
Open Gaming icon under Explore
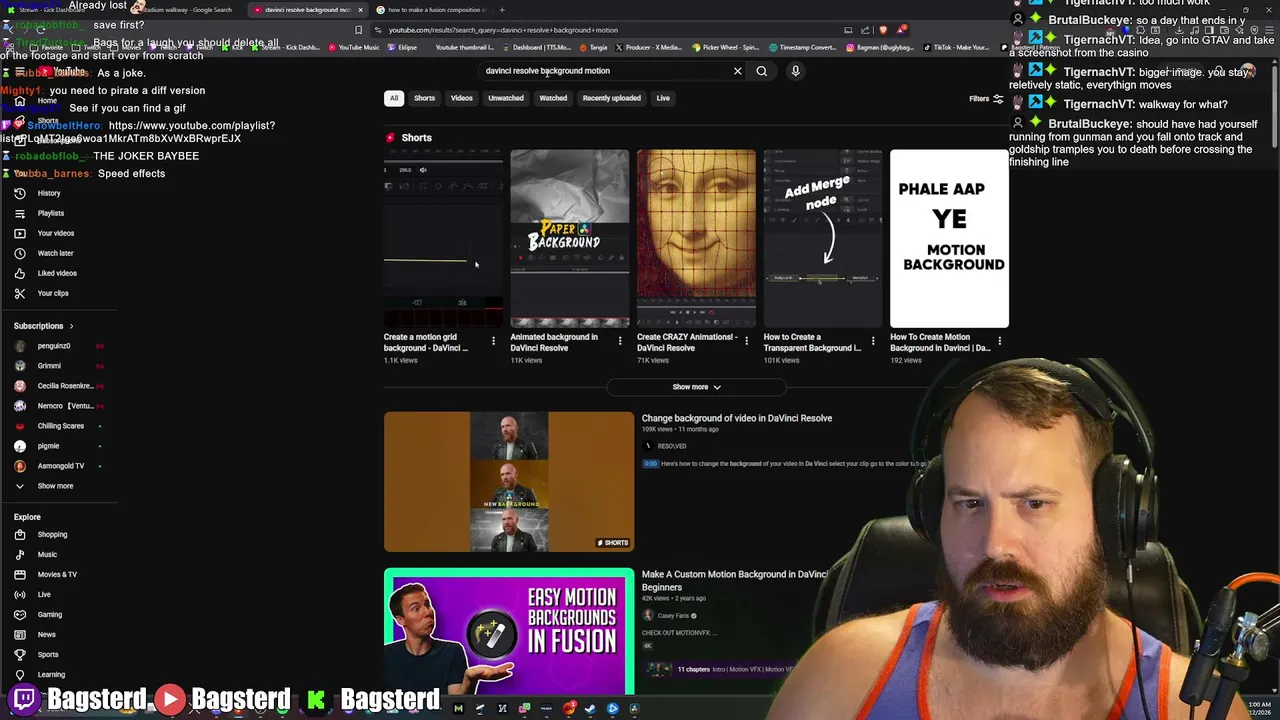coord(19,614)
